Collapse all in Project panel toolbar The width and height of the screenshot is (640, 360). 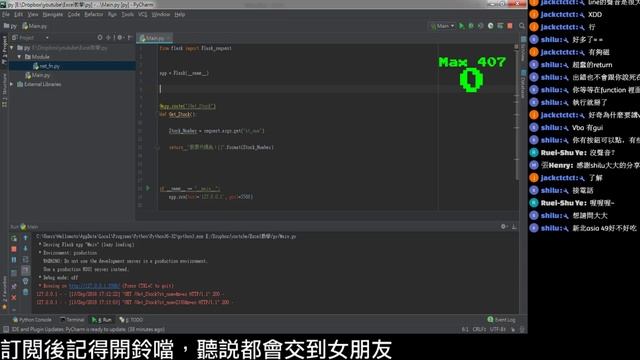[x=109, y=38]
